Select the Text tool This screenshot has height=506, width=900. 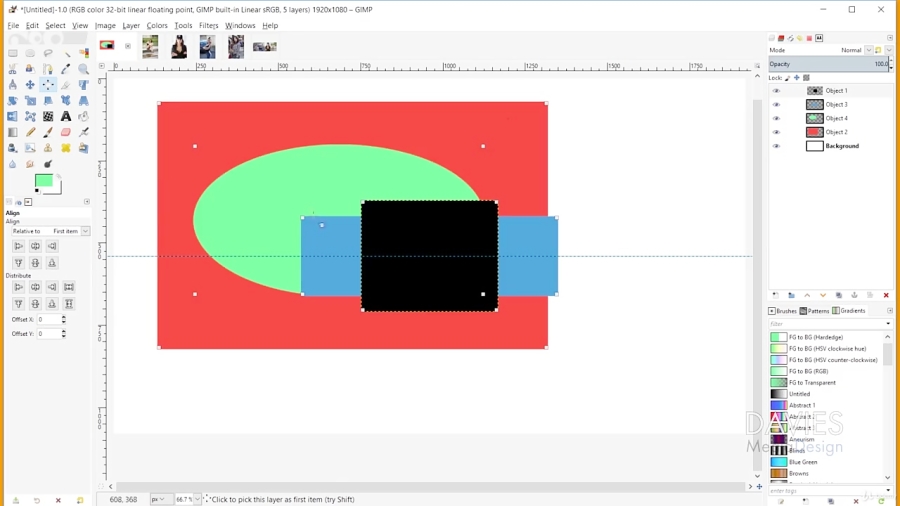point(66,116)
